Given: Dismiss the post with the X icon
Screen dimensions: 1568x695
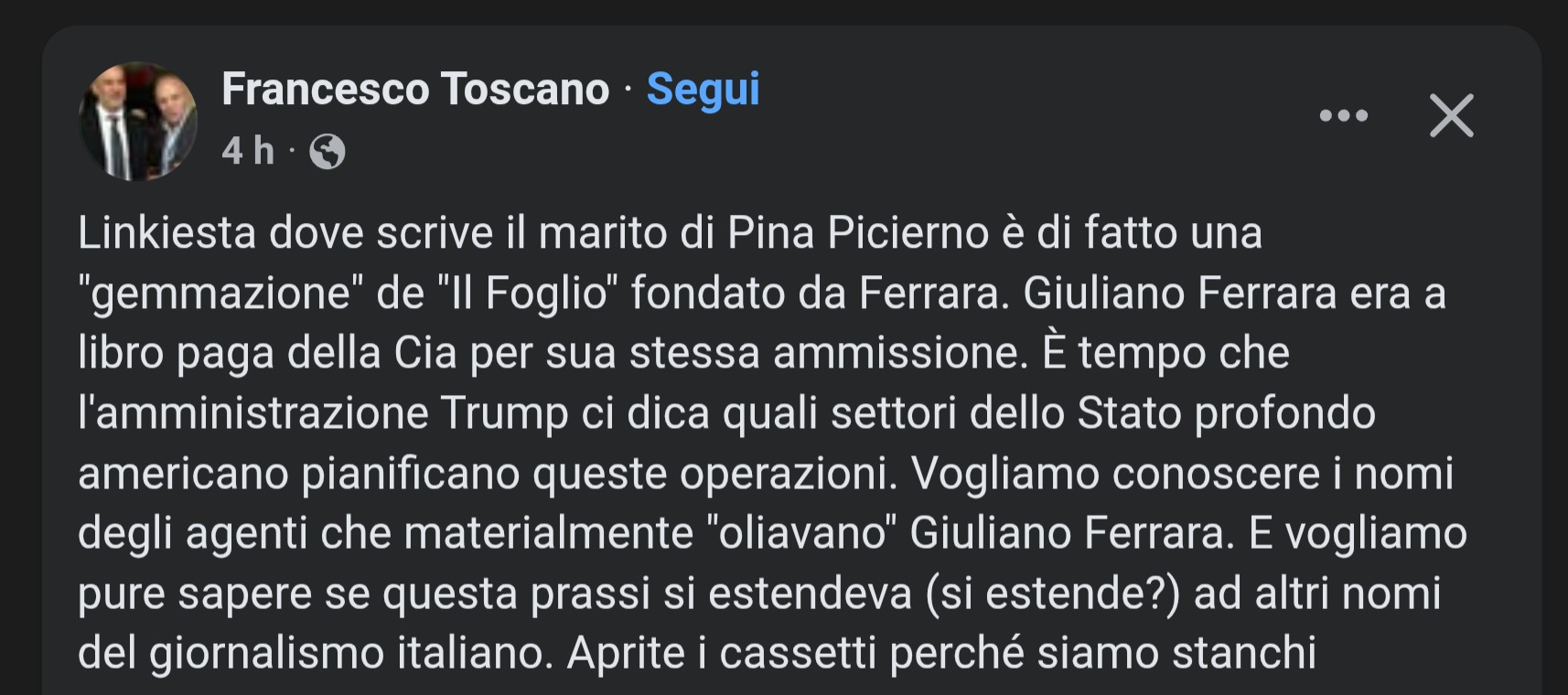Looking at the screenshot, I should pos(1452,116).
